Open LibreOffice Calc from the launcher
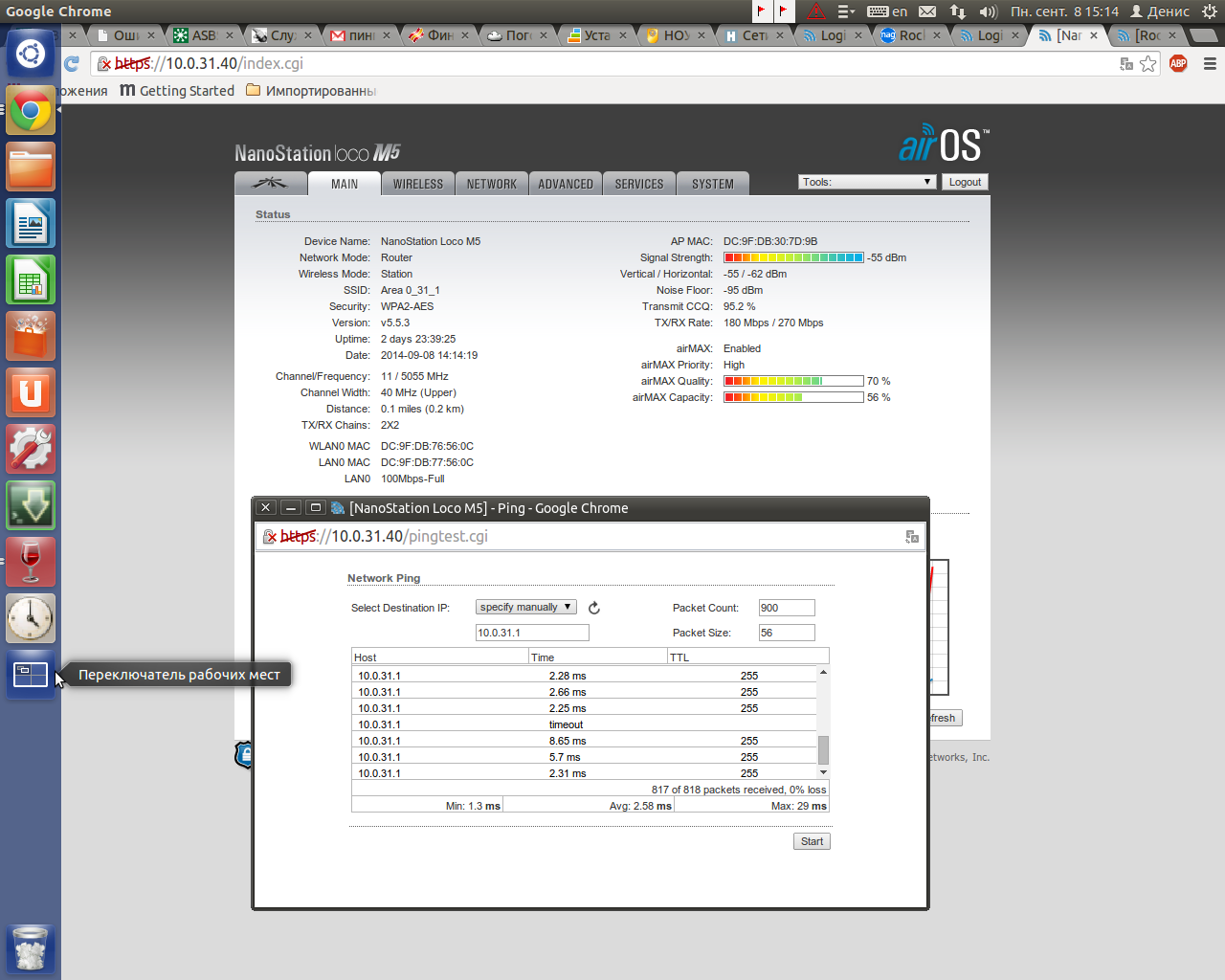The image size is (1225, 980). click(x=31, y=280)
